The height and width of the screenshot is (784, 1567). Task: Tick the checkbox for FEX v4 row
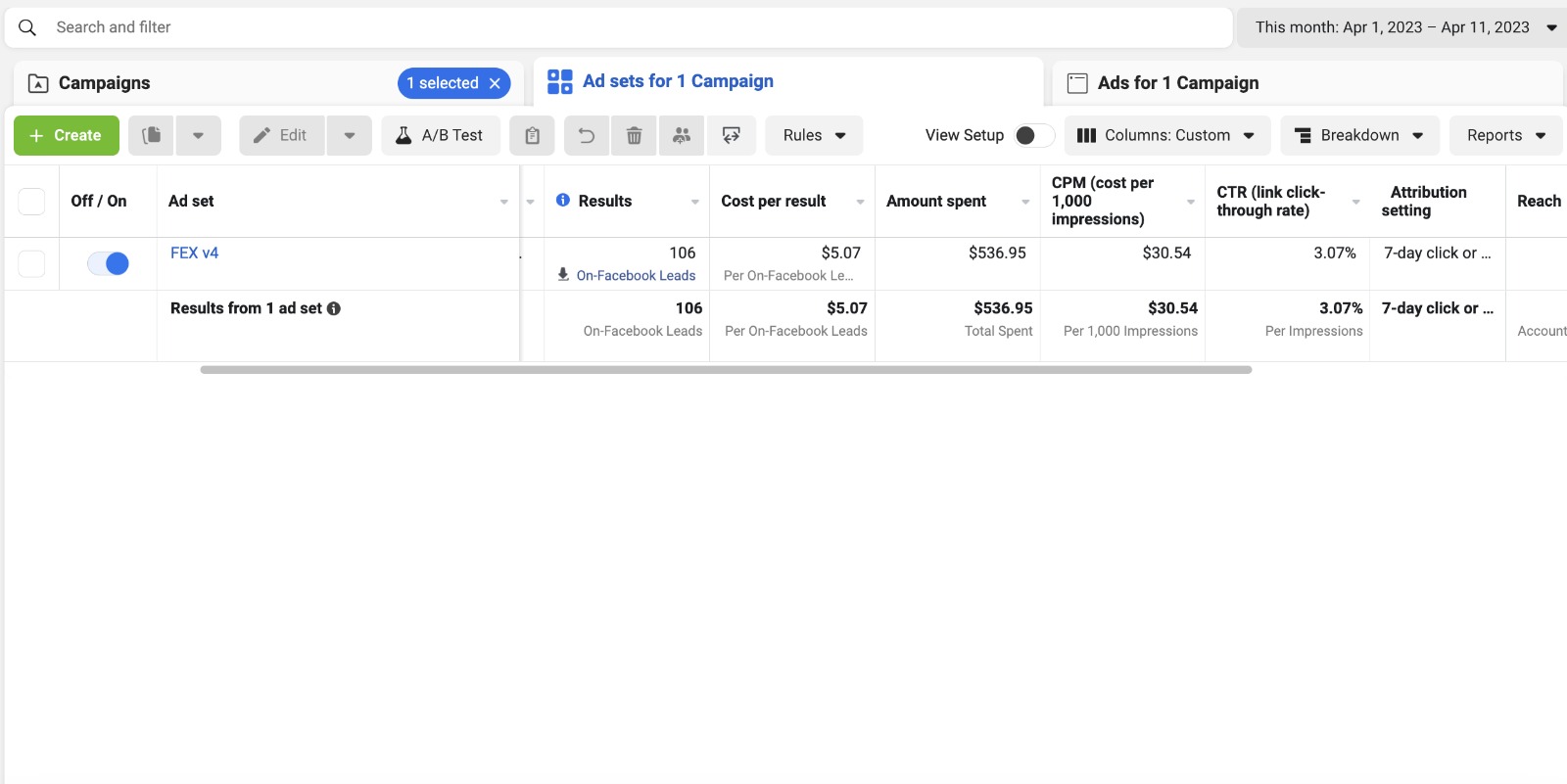pyautogui.click(x=31, y=263)
